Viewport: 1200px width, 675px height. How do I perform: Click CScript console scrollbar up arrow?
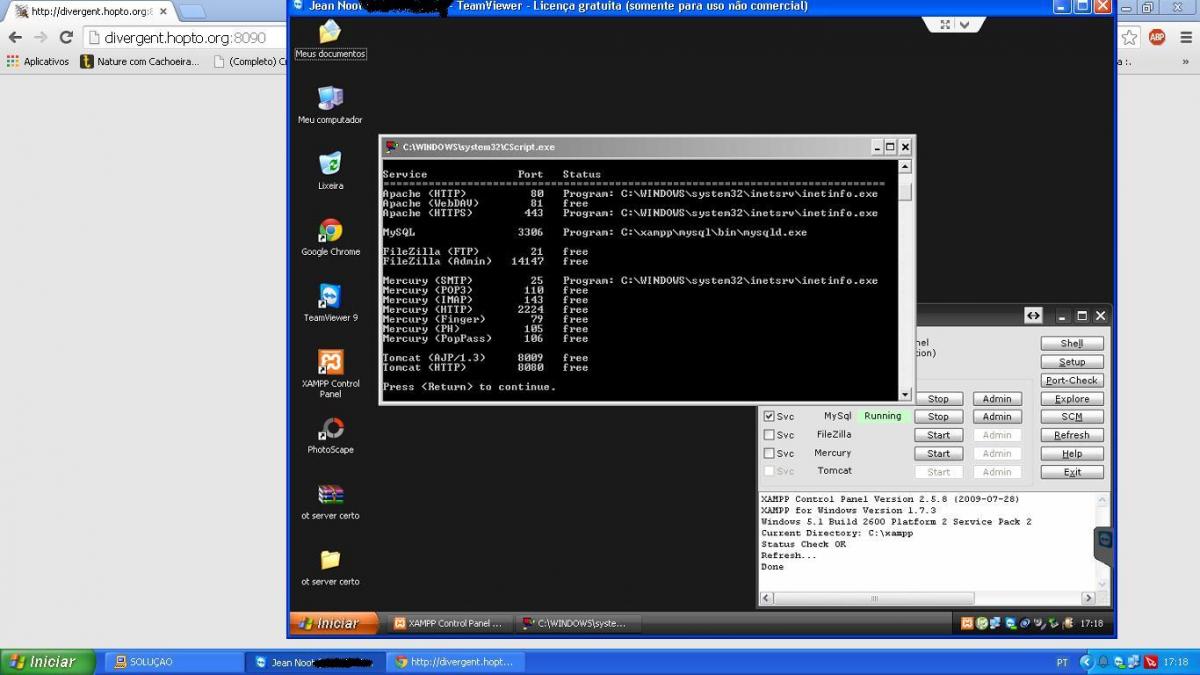tap(905, 167)
